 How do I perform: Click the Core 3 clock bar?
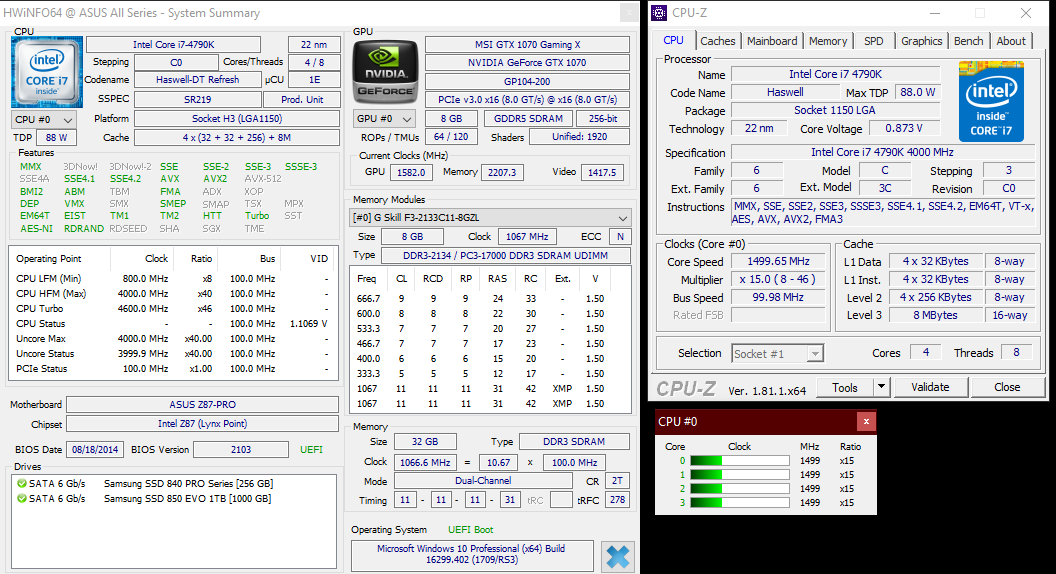pos(739,503)
